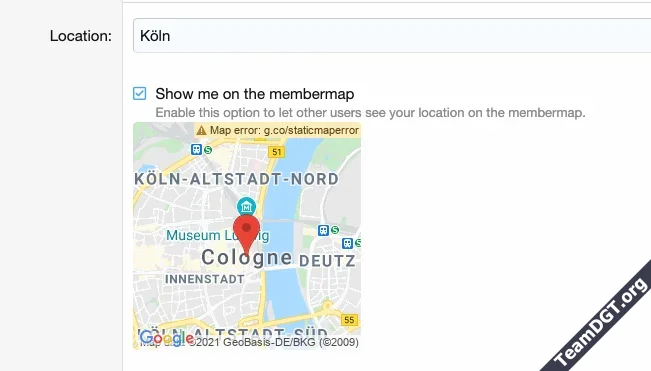Click the Museum Ludwig teal museum icon
Screen dimensions: 651x371
pos(246,206)
